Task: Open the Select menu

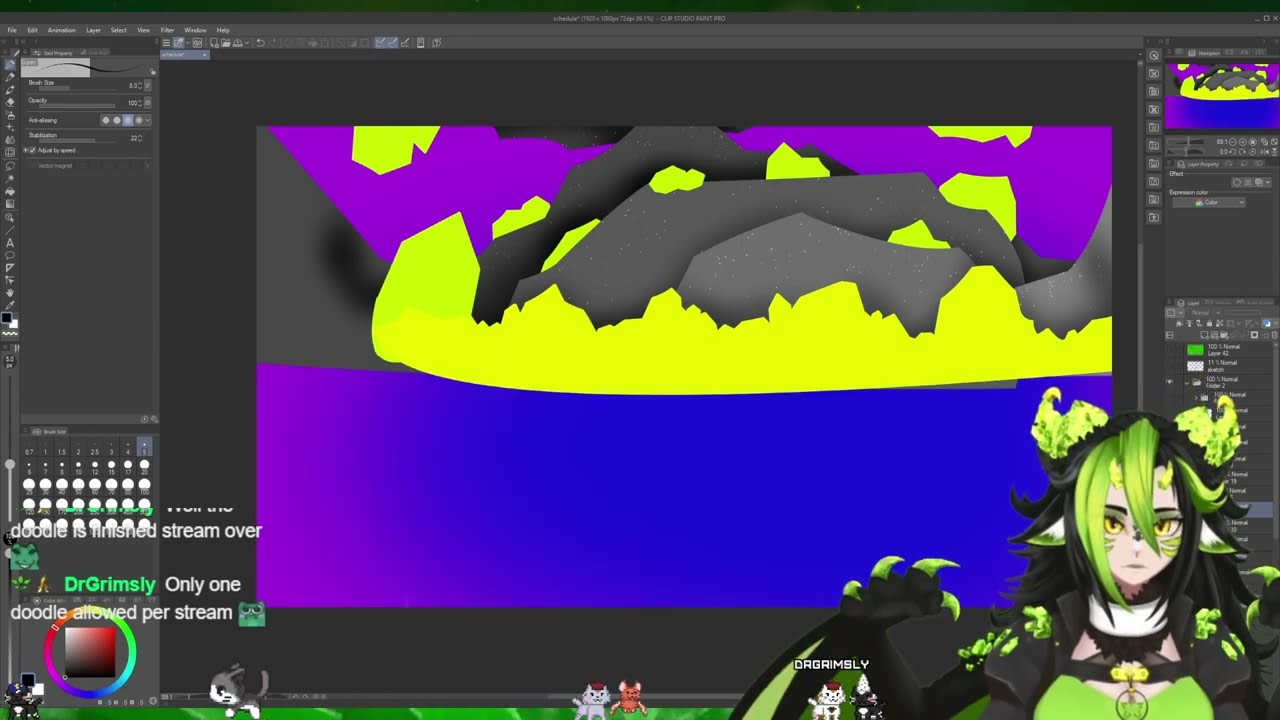Action: point(118,30)
